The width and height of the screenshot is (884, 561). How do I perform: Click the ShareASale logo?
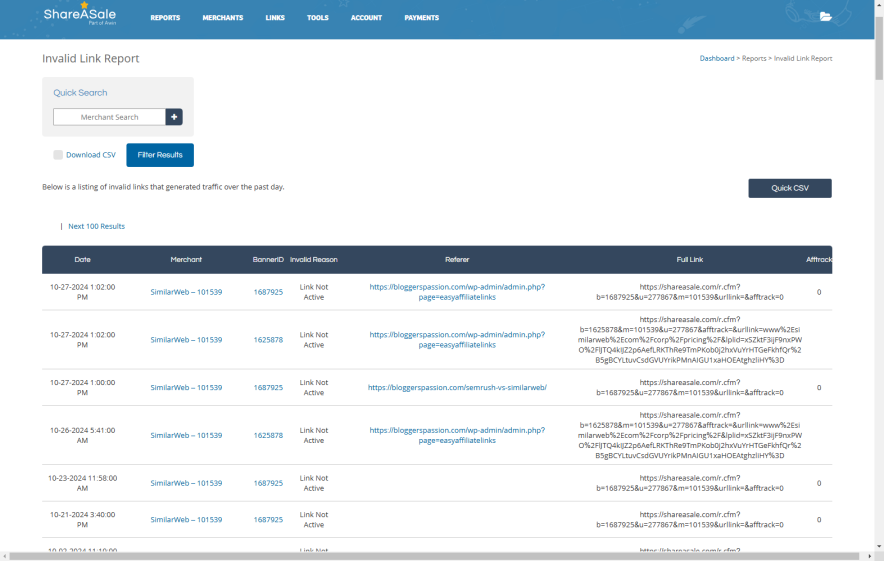[x=79, y=15]
